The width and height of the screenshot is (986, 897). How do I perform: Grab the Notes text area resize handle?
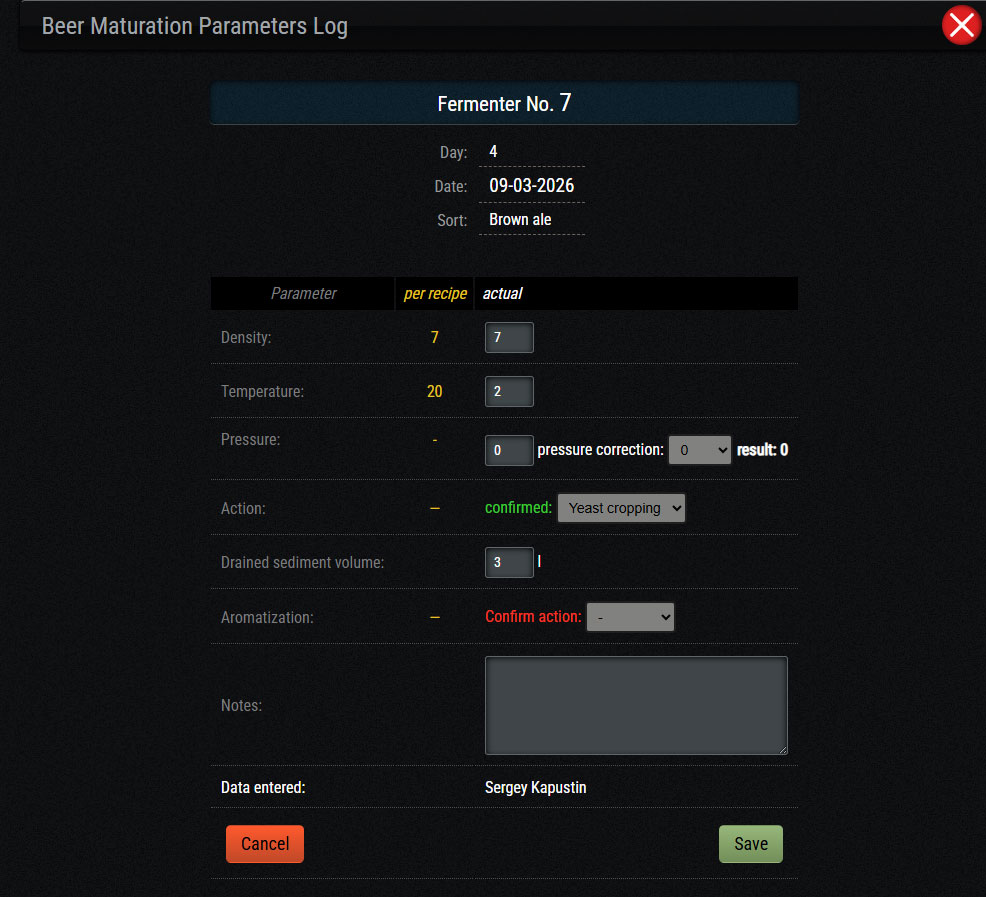(781, 748)
